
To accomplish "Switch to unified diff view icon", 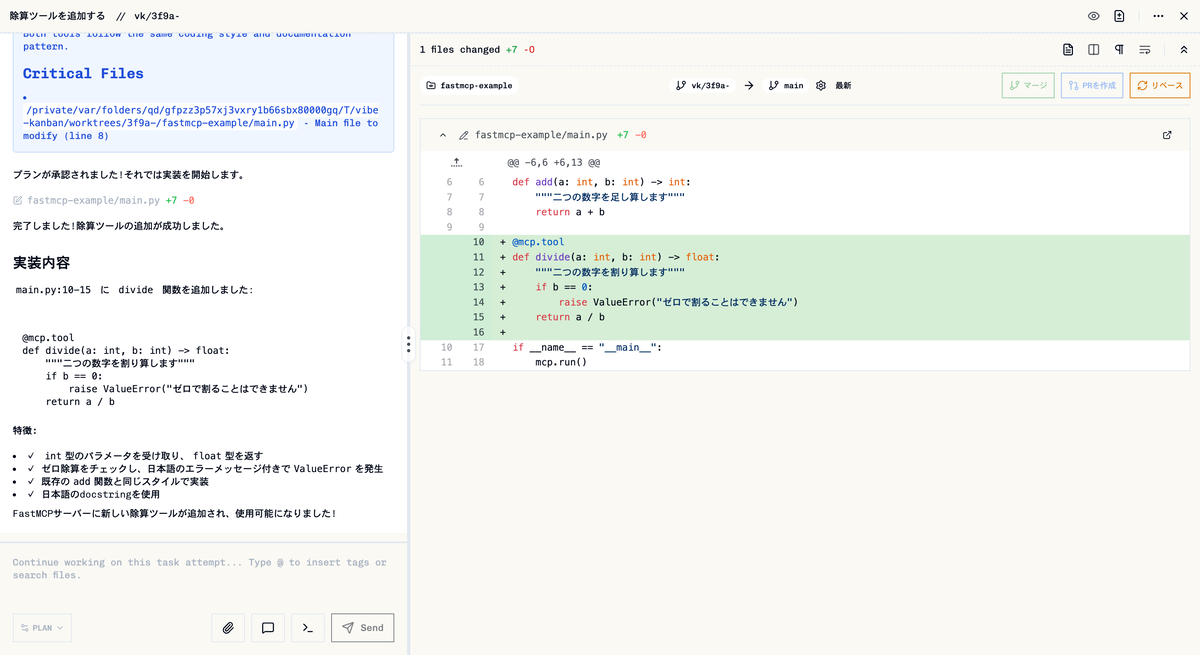I will click(1068, 49).
